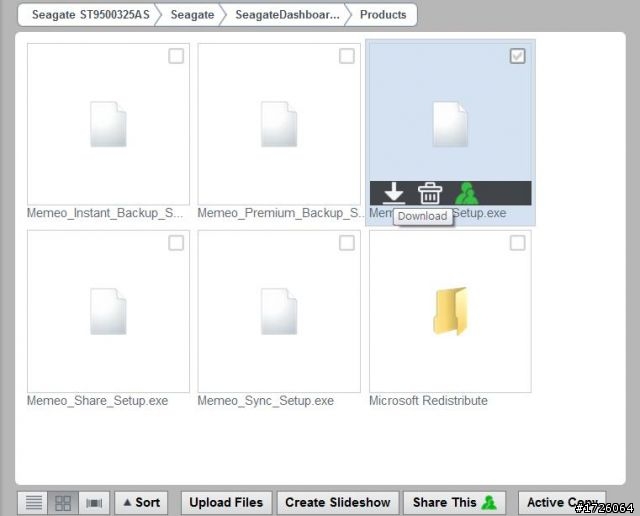Open the Sort options button
Image resolution: width=640 pixels, height=516 pixels.
[x=141, y=503]
